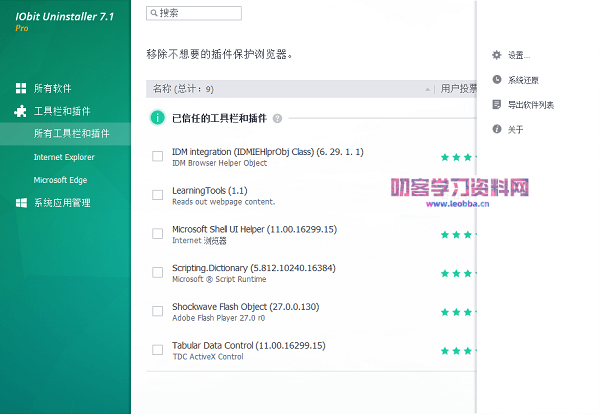The height and width of the screenshot is (414, 600).
Task: Click the 搜索 search input field
Action: click(194, 13)
